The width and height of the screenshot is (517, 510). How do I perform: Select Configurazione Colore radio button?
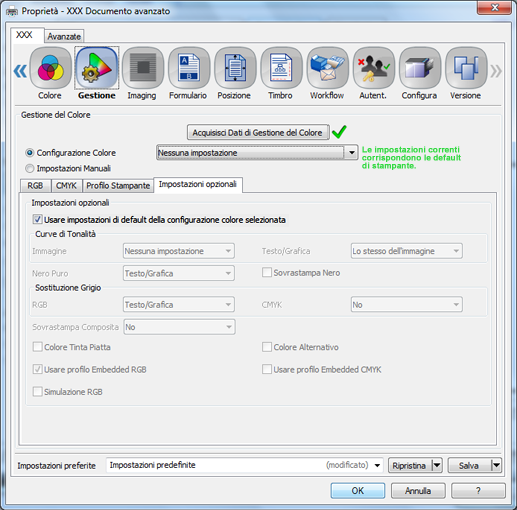tap(30, 153)
